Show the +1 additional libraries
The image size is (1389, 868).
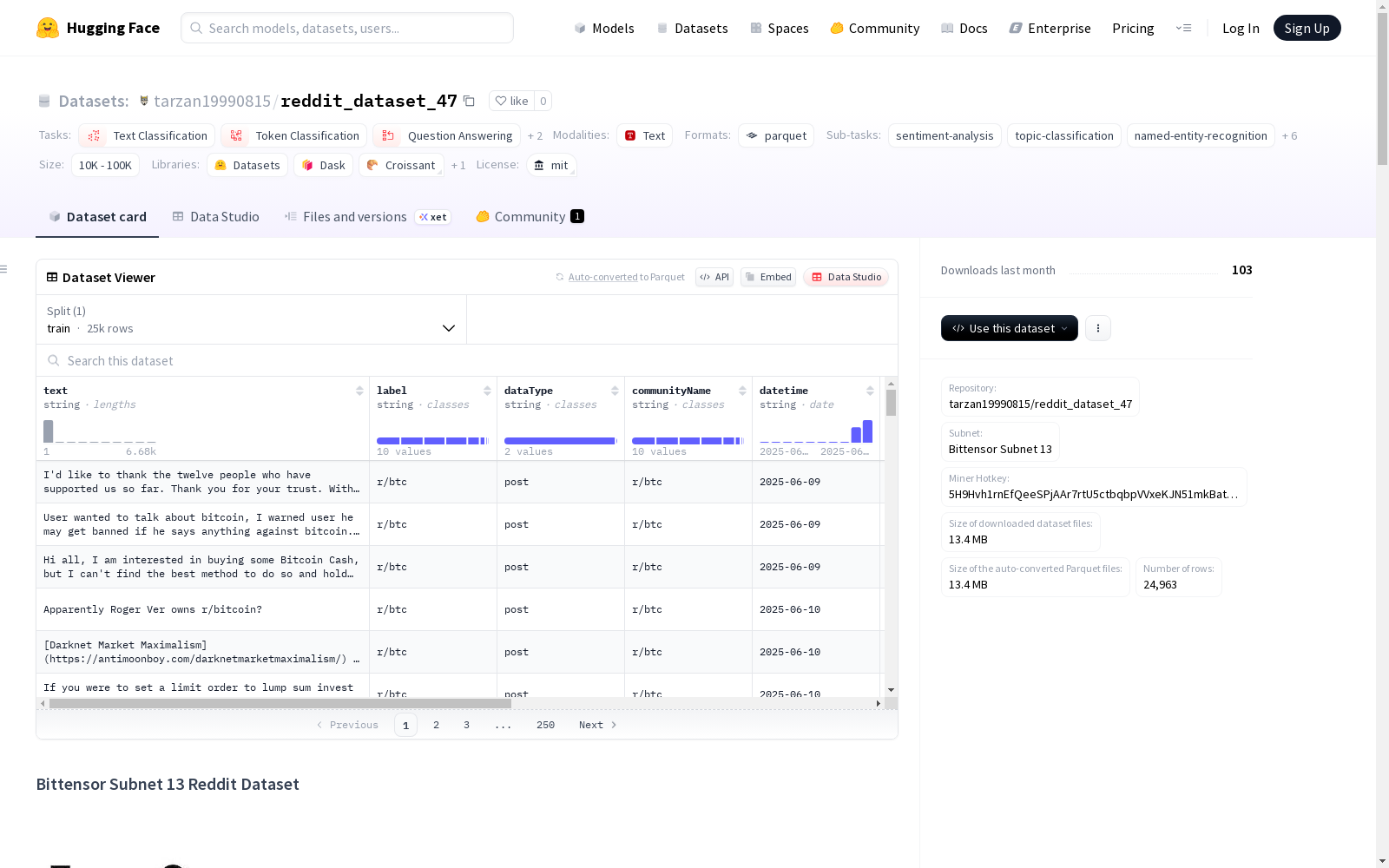(x=458, y=165)
